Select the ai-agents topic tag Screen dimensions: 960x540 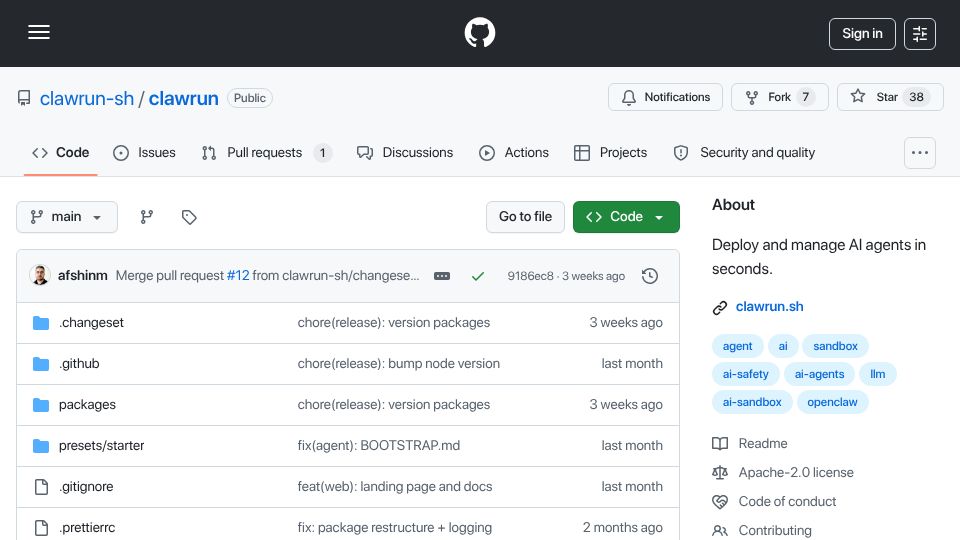click(819, 374)
